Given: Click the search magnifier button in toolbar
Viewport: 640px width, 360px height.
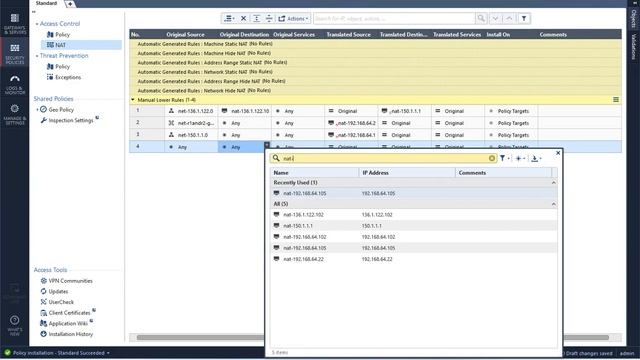Looking at the screenshot, I should pos(481,18).
